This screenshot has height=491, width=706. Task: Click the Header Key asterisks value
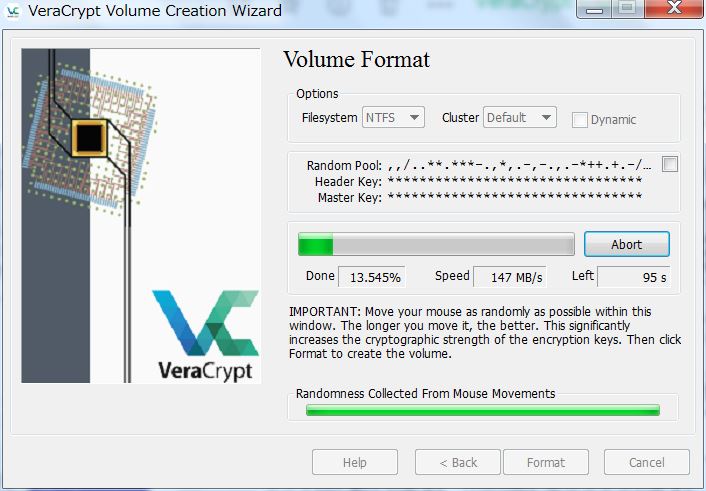point(515,181)
